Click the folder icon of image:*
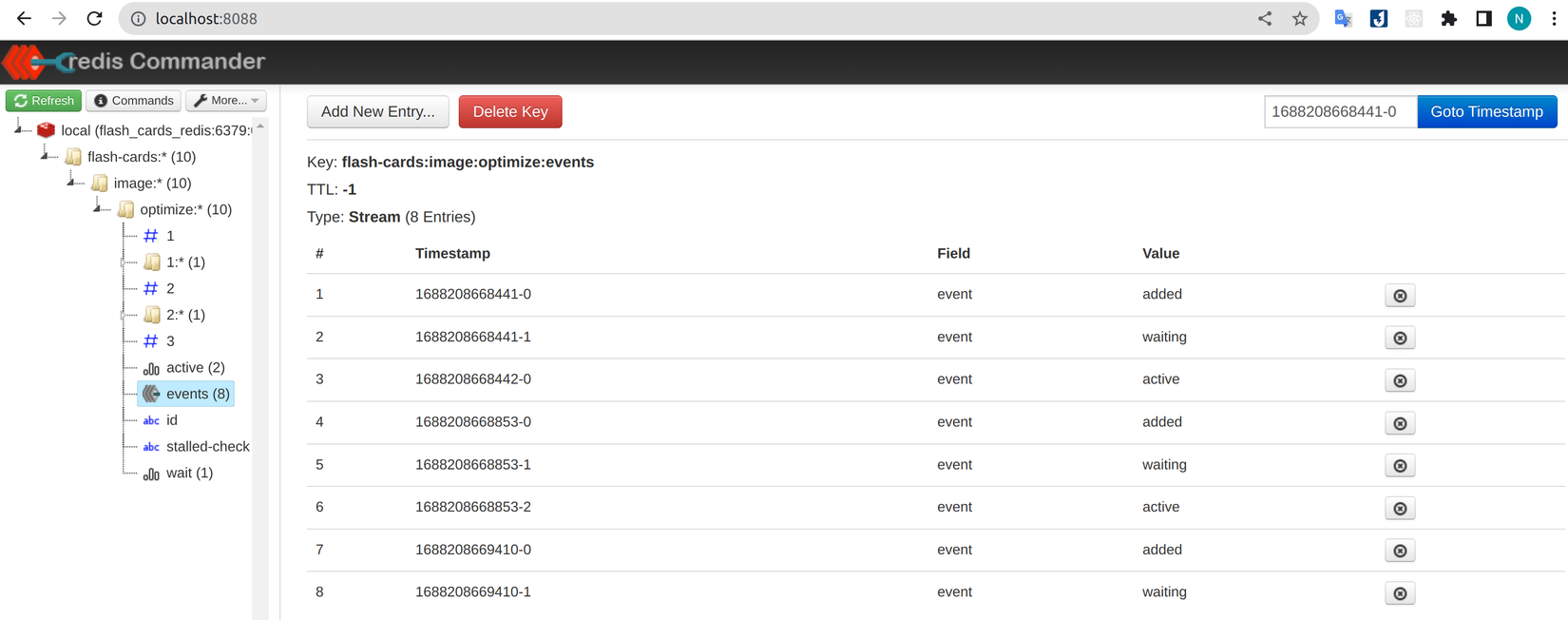 coord(100,184)
